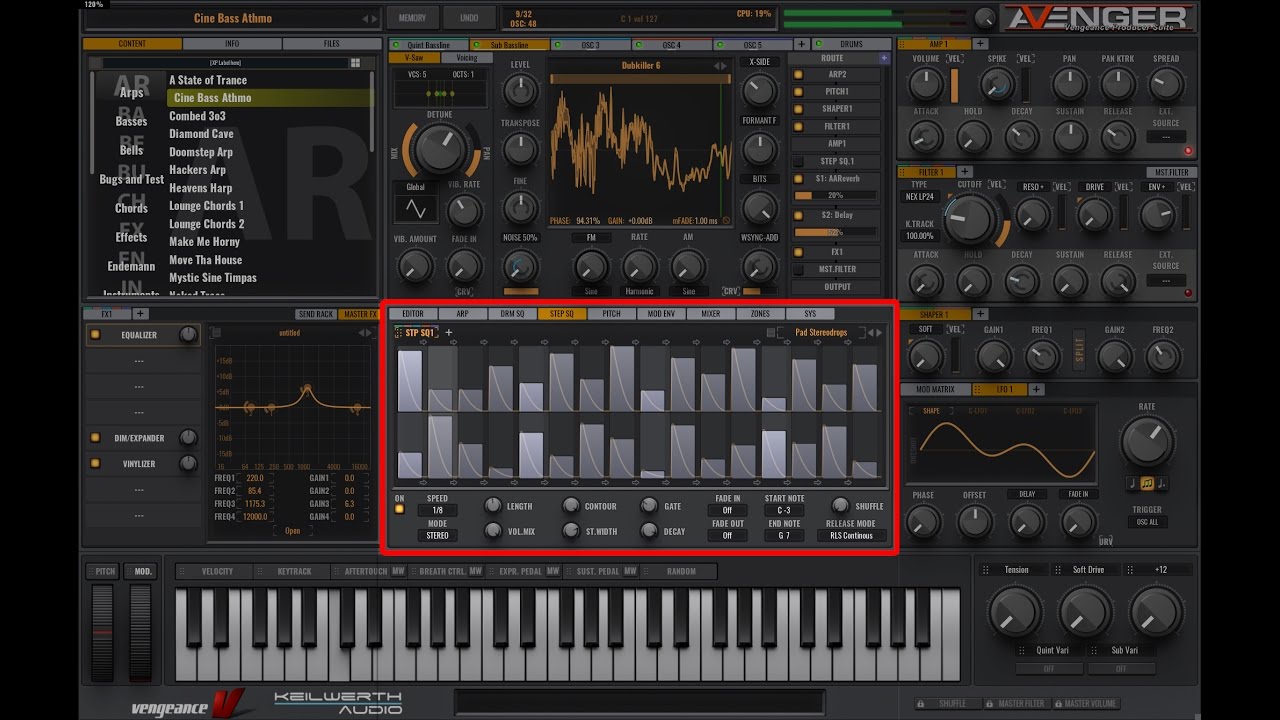Click the oscillator phase reset icon
The image size is (1280, 720).
[x=726, y=221]
